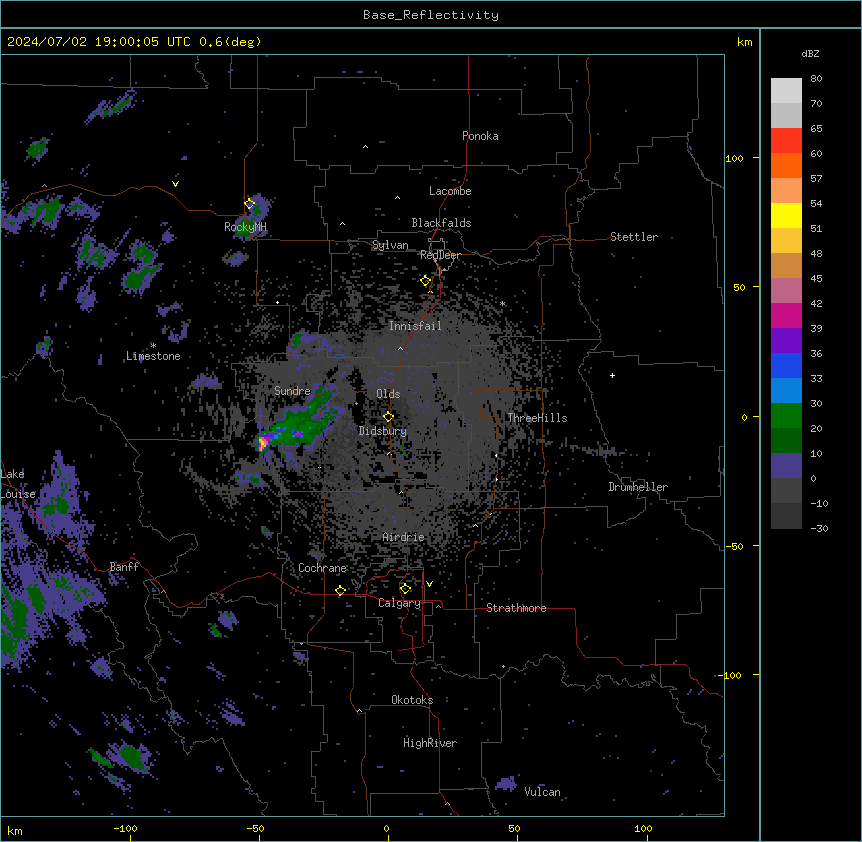The width and height of the screenshot is (862, 842).
Task: Click the RedDeer city label
Action: tap(440, 255)
